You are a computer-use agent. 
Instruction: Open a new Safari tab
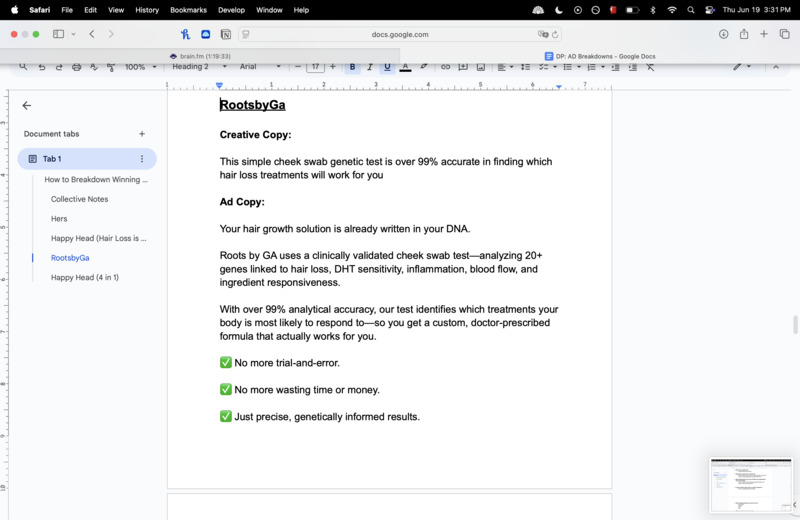(764, 34)
